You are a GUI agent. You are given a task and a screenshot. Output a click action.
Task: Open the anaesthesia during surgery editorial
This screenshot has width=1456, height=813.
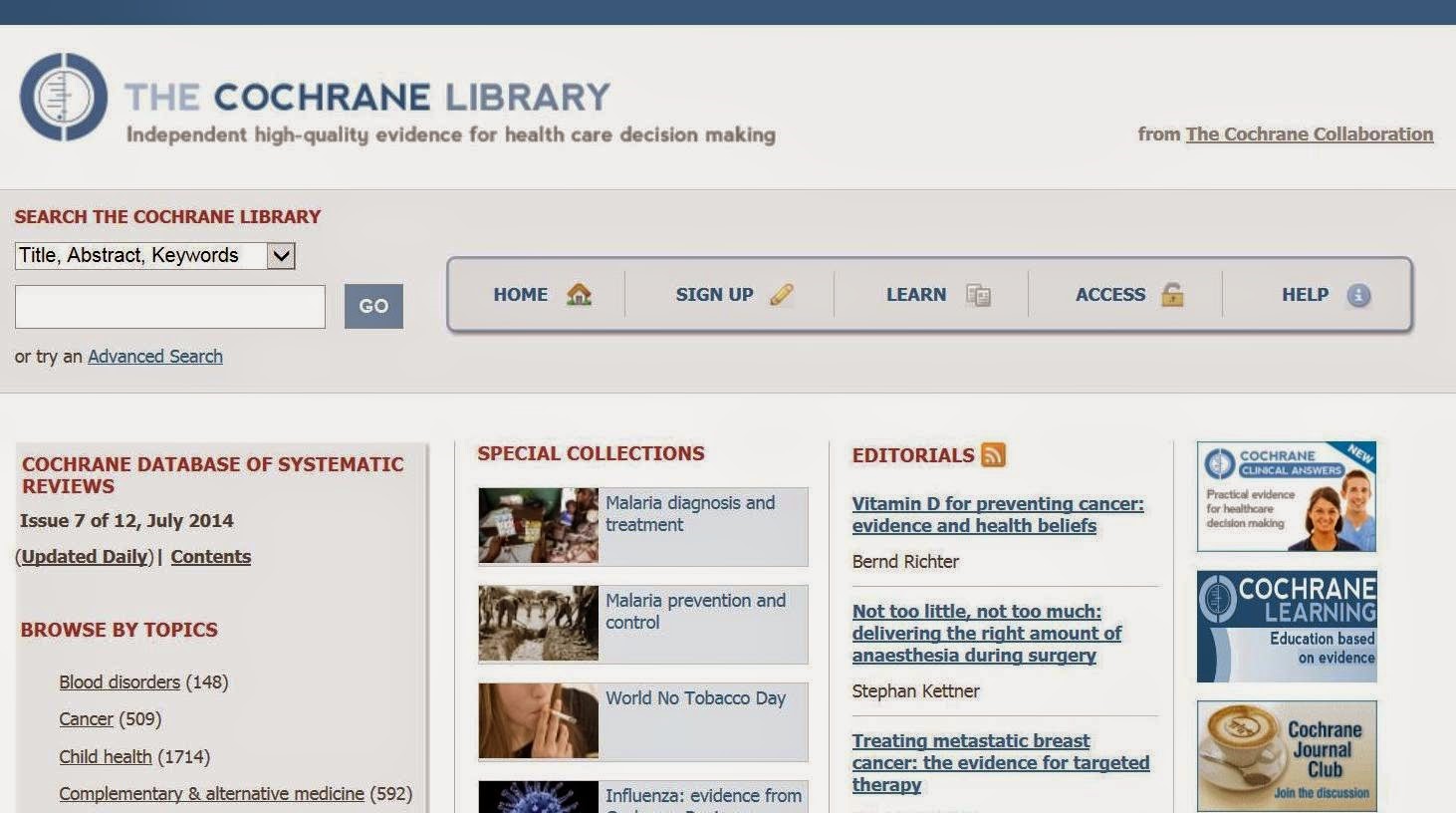tap(987, 633)
